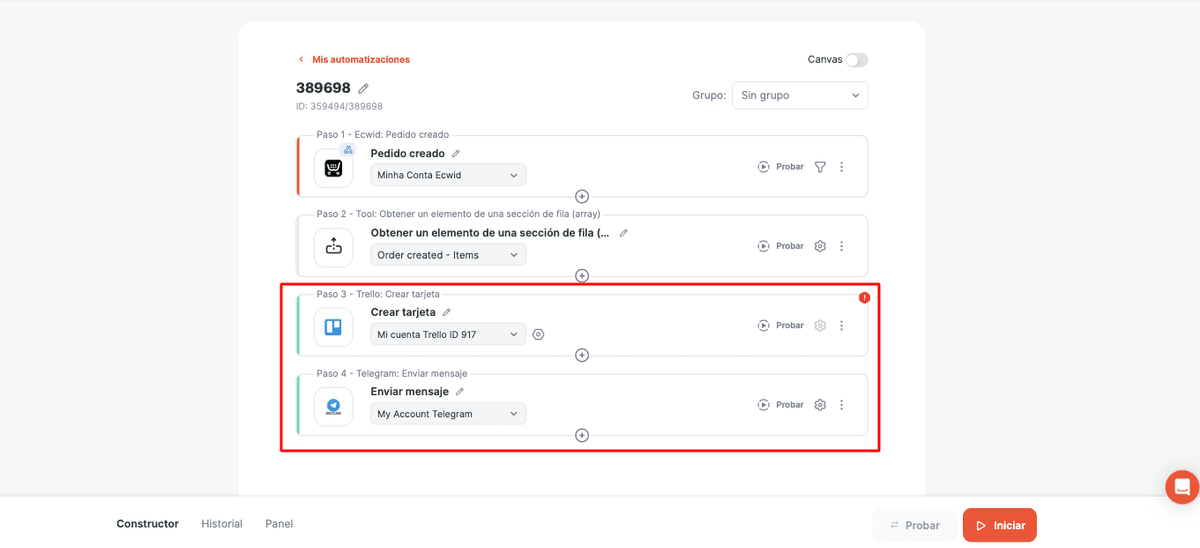
Task: Open the support chat widget
Action: (x=1182, y=487)
